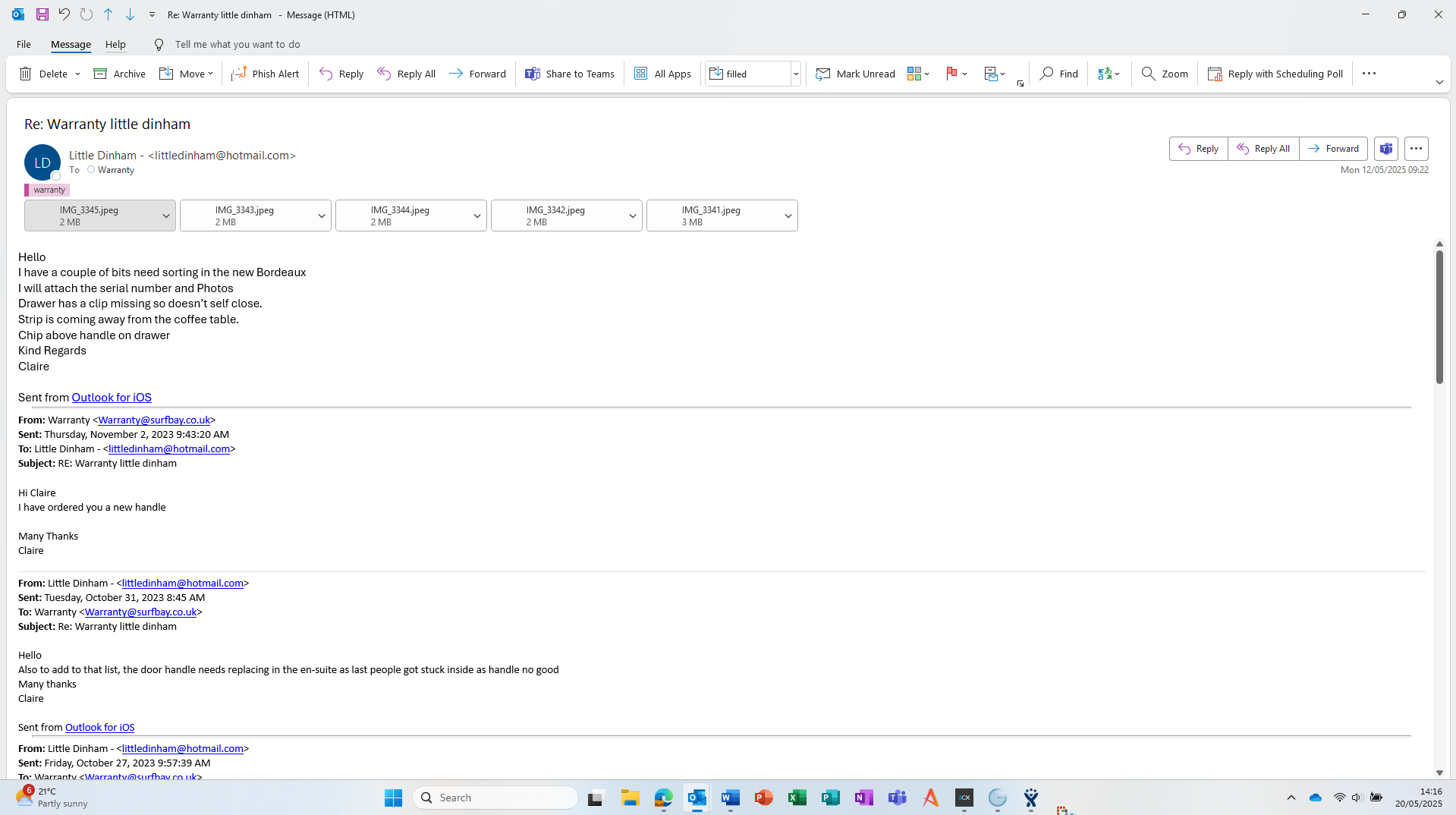Click the Phish Alert button
Image resolution: width=1456 pixels, height=815 pixels.
pos(266,74)
